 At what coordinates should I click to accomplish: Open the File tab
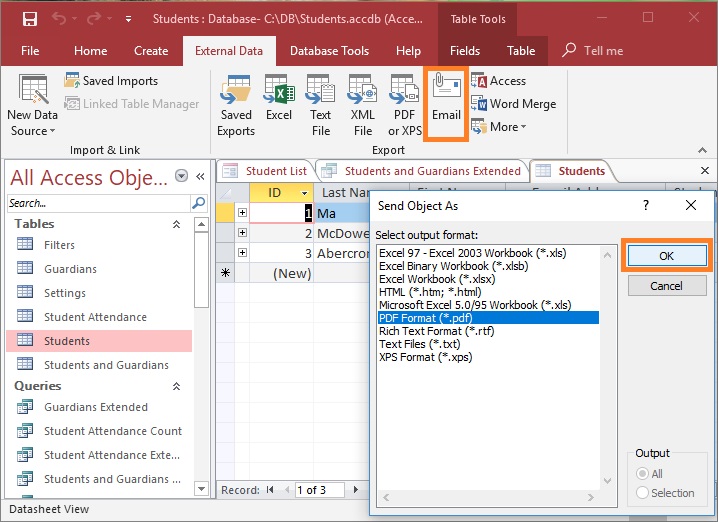(30, 50)
